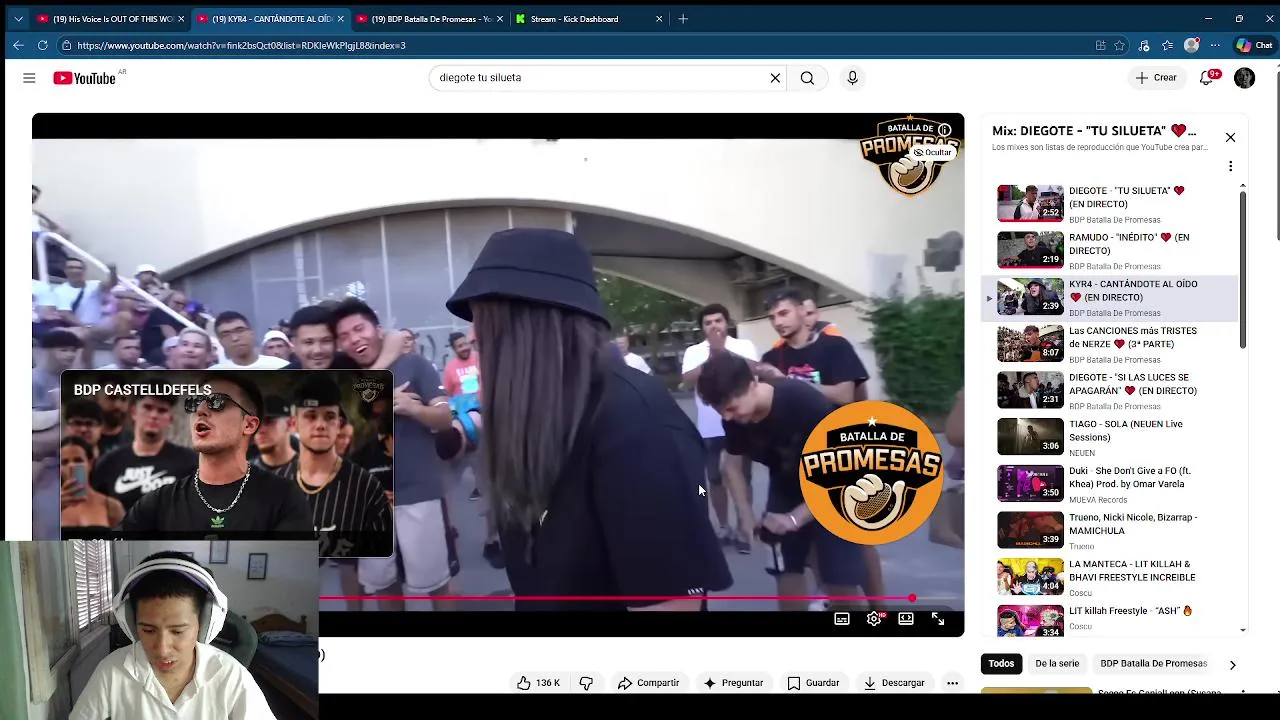Play LA MANTECA - LIT KILLAH & BHAVI
1280x720 pixels.
1110,577
